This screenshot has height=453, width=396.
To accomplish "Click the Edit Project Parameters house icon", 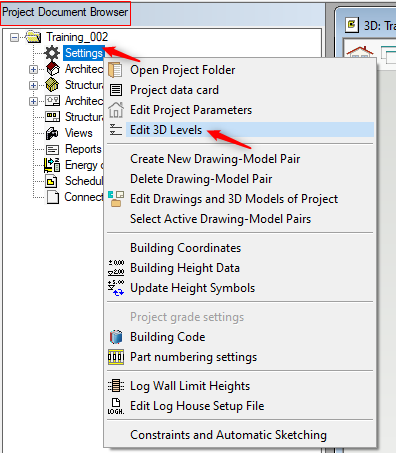I will tap(116, 110).
